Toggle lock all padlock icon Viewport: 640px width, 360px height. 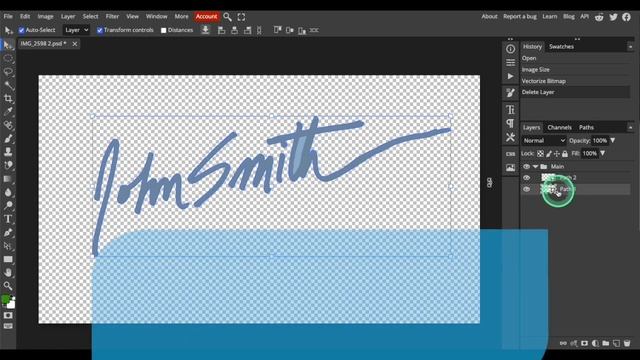pos(565,154)
